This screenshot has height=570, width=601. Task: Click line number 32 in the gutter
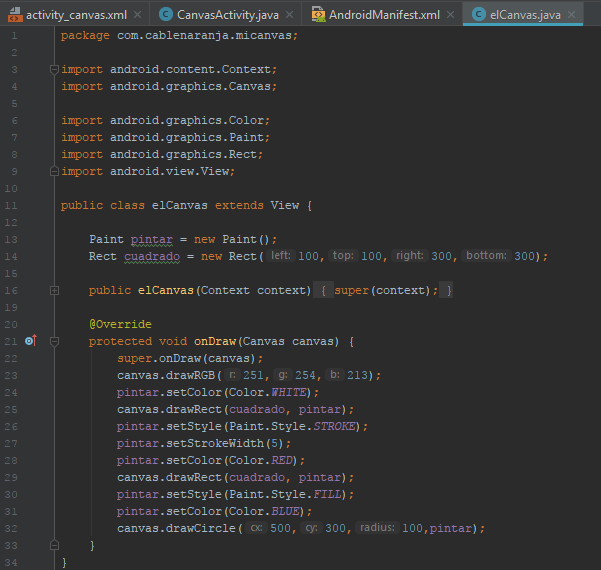click(x=11, y=529)
